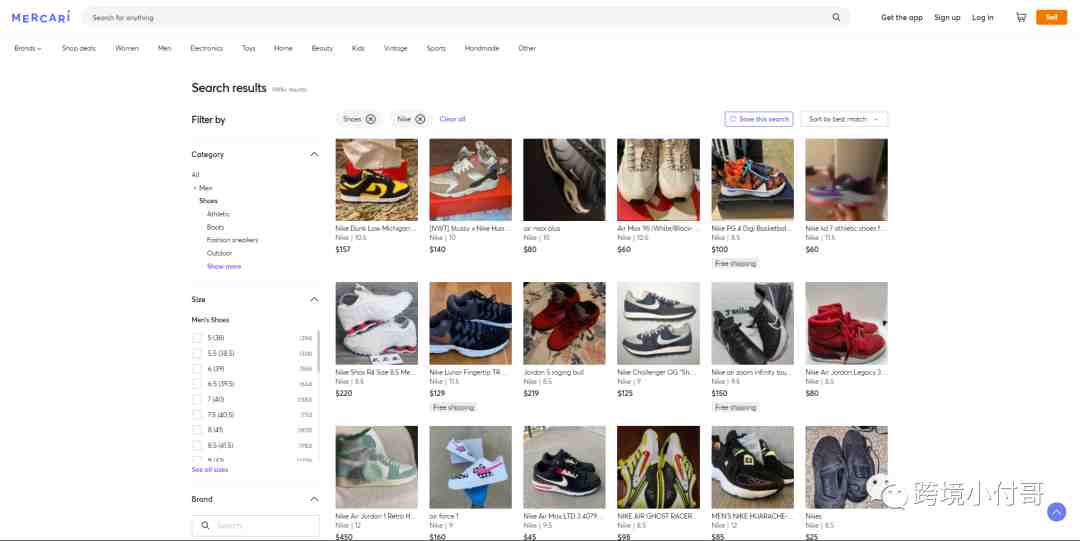Open the Air Max 95 White/Black thumbnail
Screen dimensions: 1080x541
click(x=658, y=179)
